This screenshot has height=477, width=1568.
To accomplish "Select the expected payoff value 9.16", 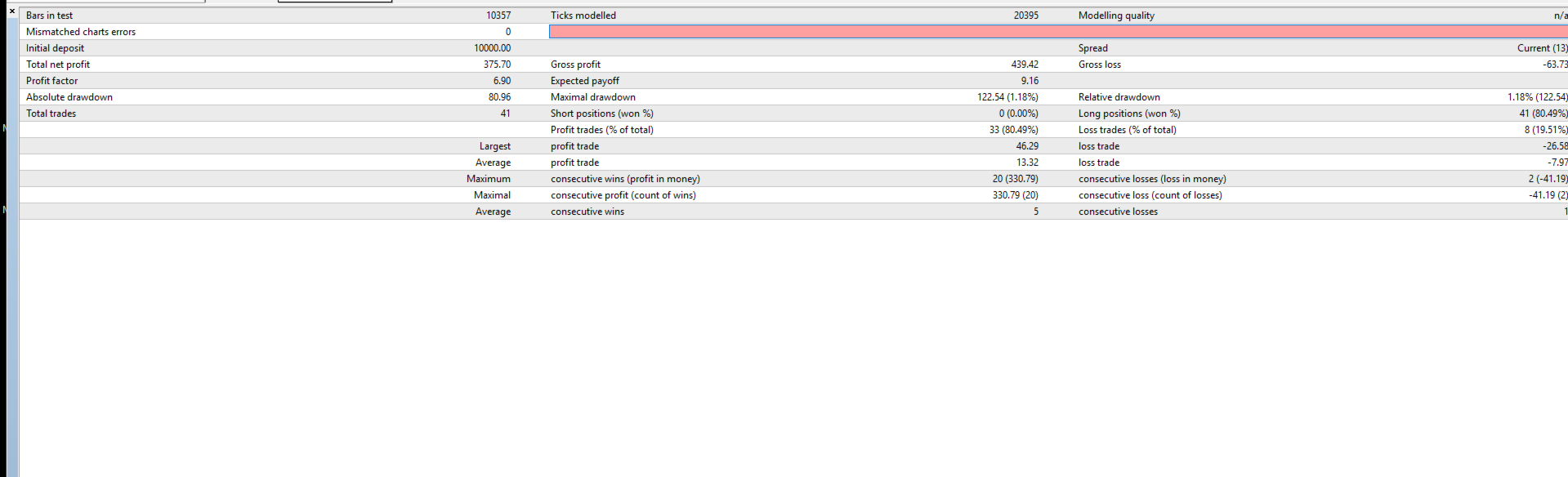I will pyautogui.click(x=1030, y=81).
